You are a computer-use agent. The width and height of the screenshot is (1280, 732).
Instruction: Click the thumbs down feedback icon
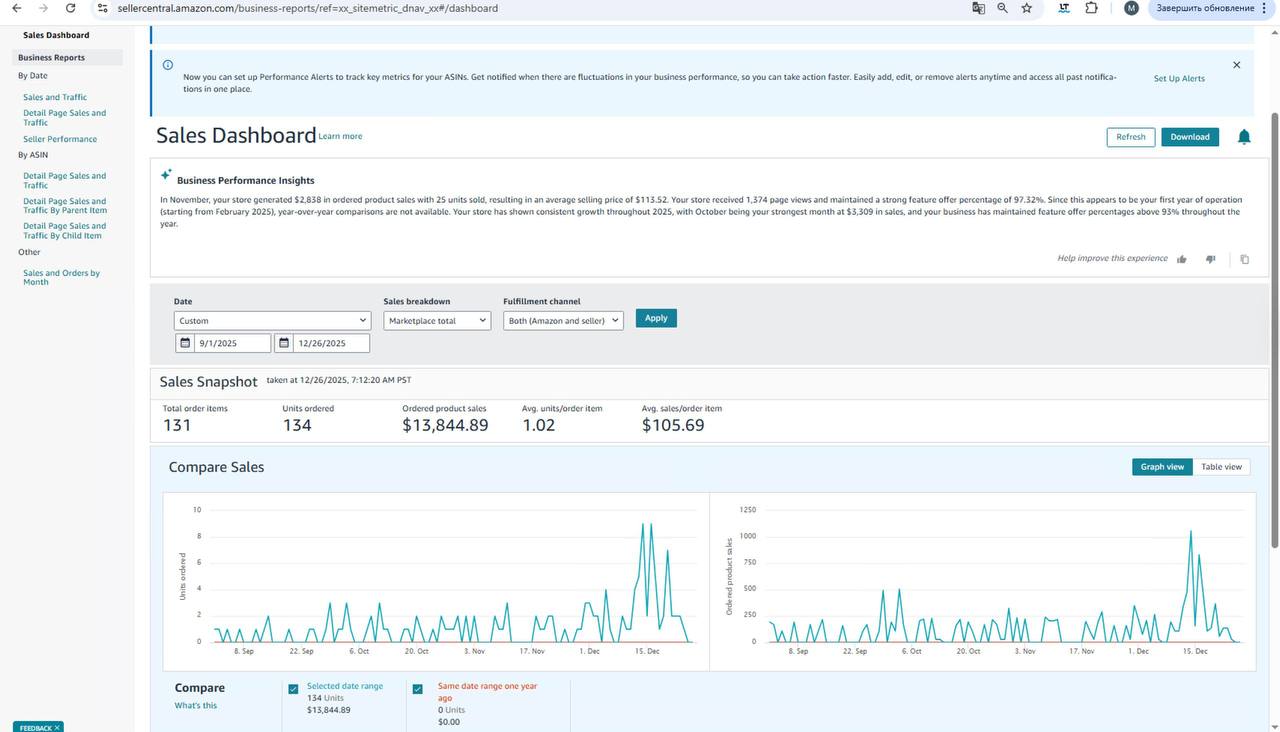click(1210, 259)
